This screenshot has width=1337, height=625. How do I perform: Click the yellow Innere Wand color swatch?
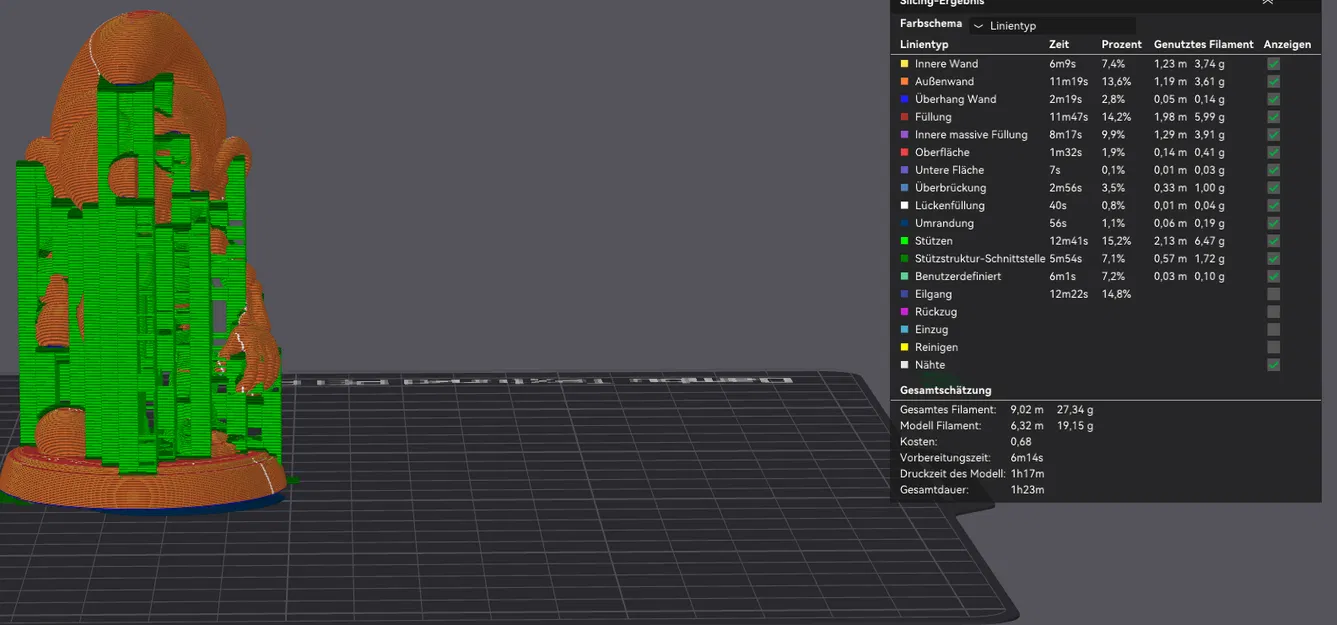[x=904, y=64]
